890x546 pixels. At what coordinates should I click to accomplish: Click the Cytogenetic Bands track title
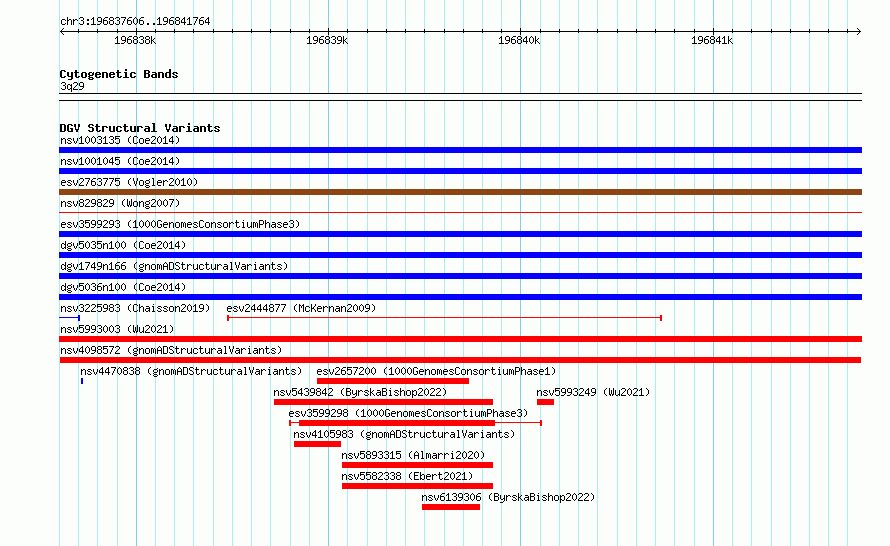tap(119, 74)
